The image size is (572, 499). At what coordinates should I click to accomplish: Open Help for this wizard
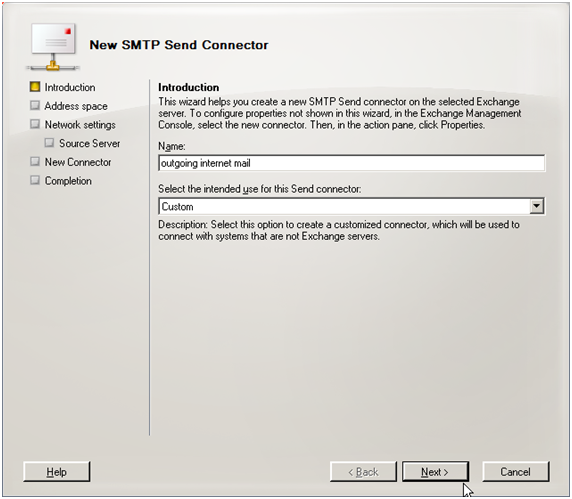(57, 472)
